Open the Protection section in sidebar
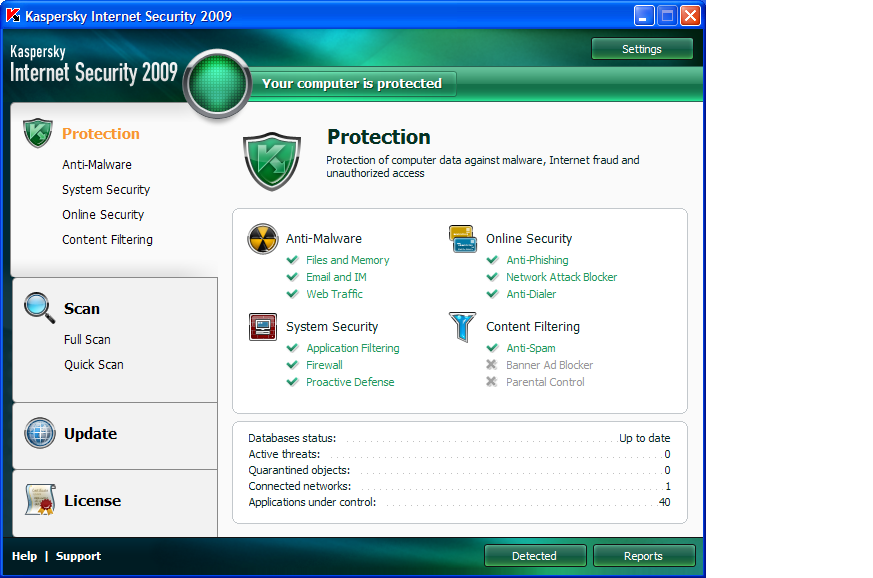 tap(101, 134)
